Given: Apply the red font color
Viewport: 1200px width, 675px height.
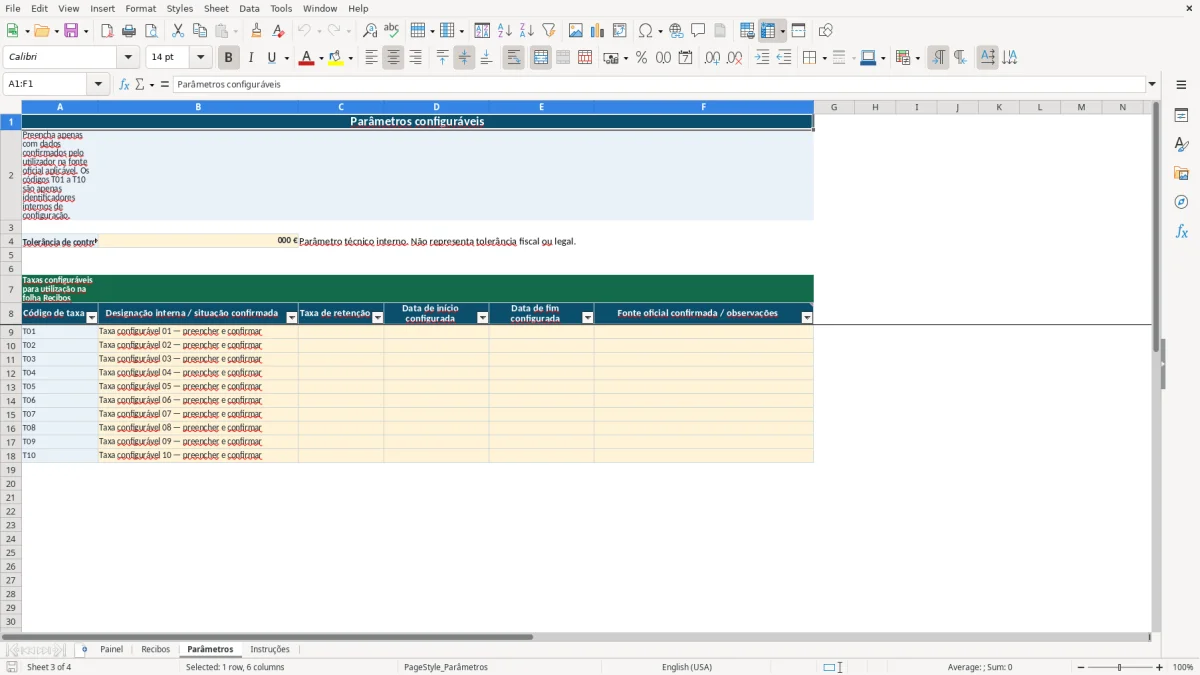Looking at the screenshot, I should click(x=306, y=58).
